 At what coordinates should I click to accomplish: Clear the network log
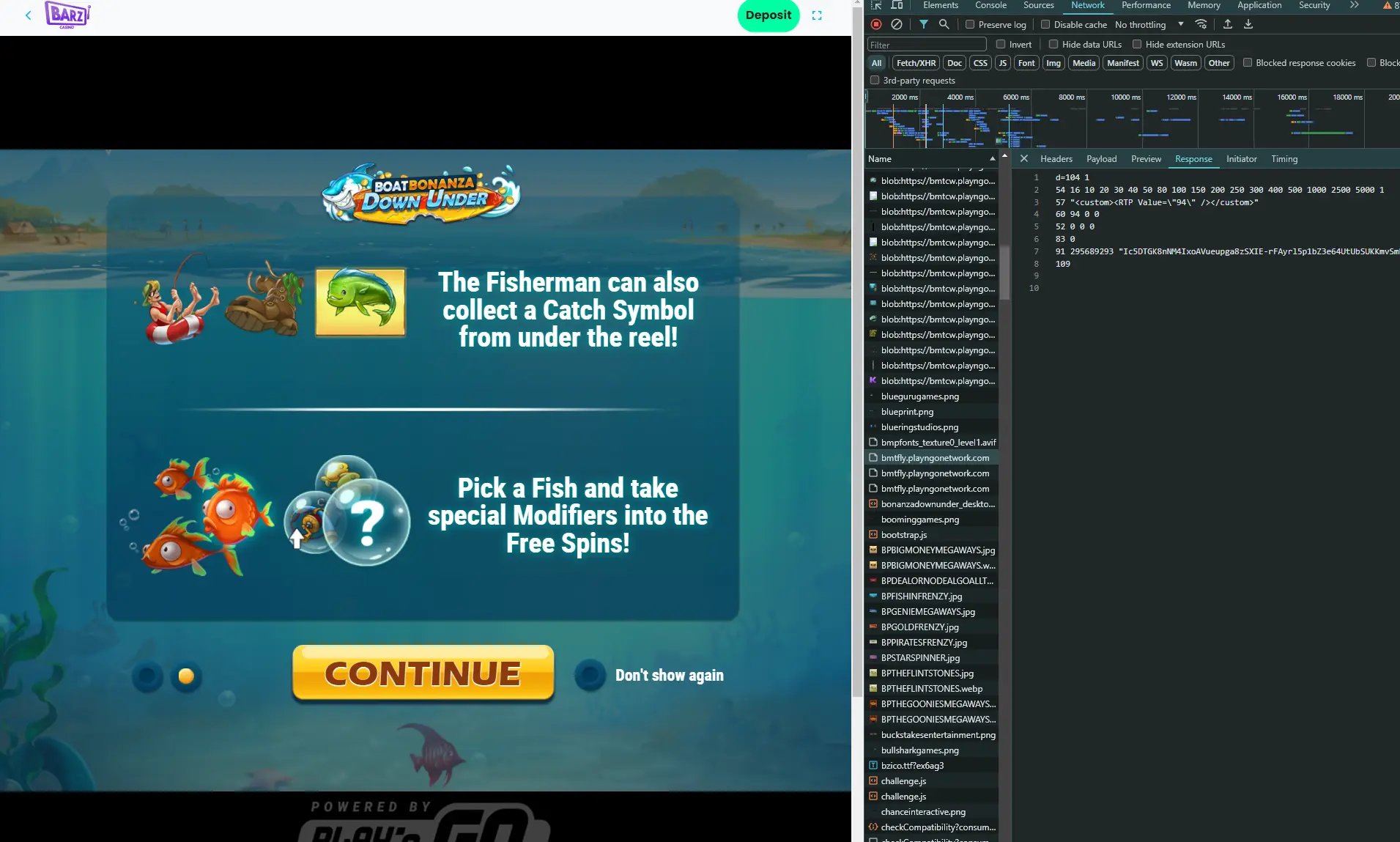tap(897, 24)
